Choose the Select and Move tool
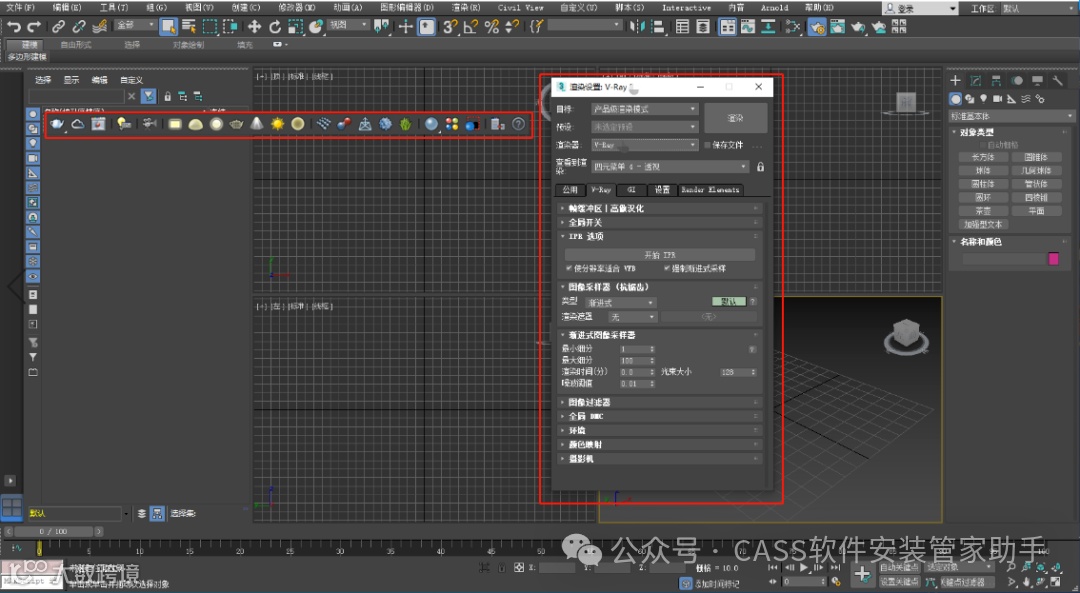Screen dimensions: 1080x593 pyautogui.click(x=254, y=27)
